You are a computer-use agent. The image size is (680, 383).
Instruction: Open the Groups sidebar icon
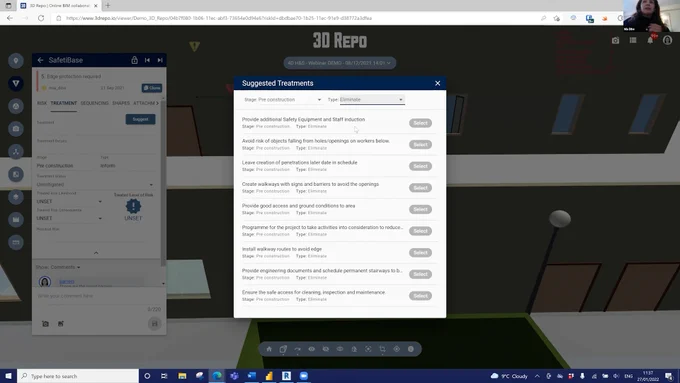[16, 106]
